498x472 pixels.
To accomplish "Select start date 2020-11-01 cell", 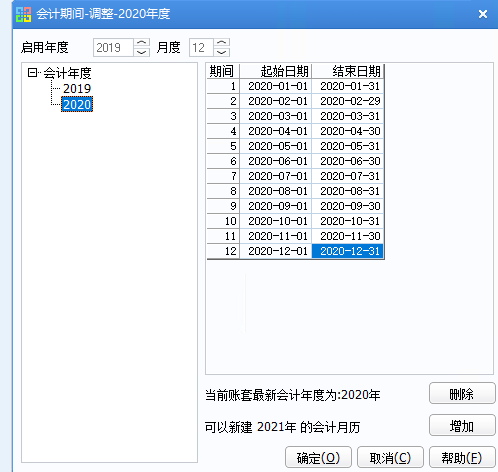I will pyautogui.click(x=276, y=236).
